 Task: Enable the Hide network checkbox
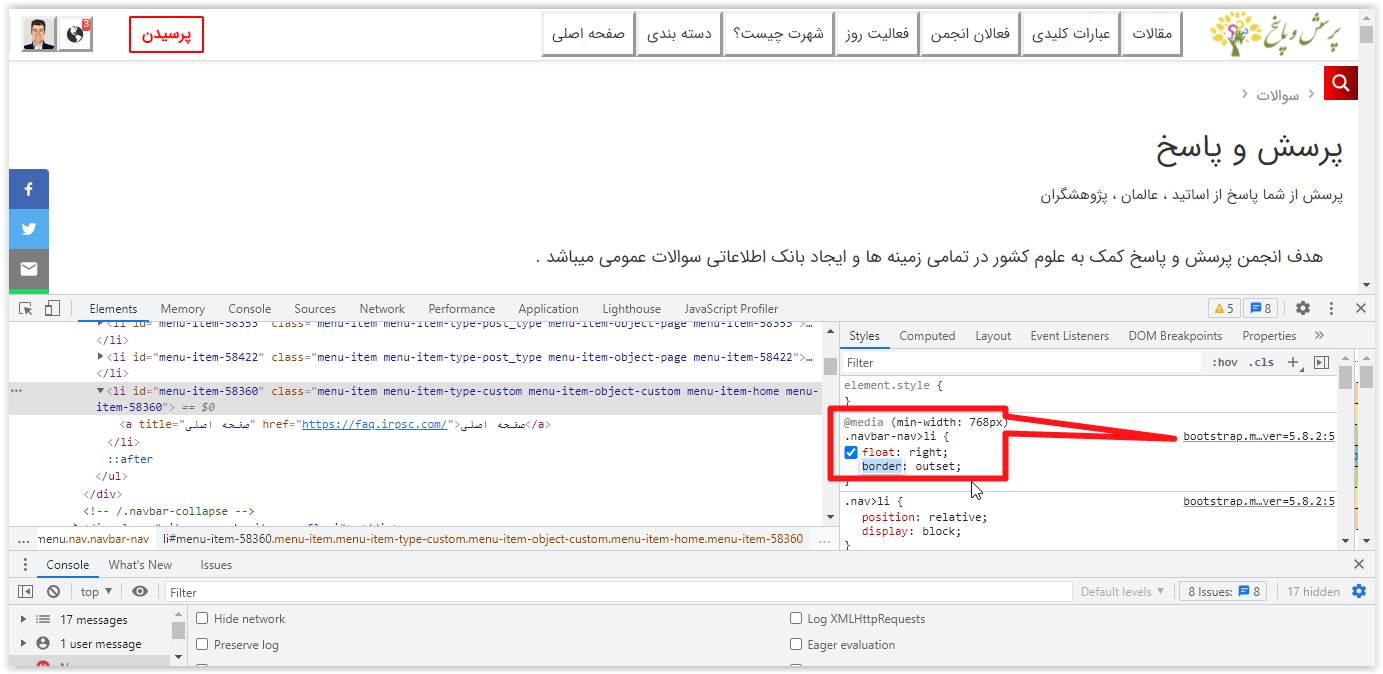point(203,619)
